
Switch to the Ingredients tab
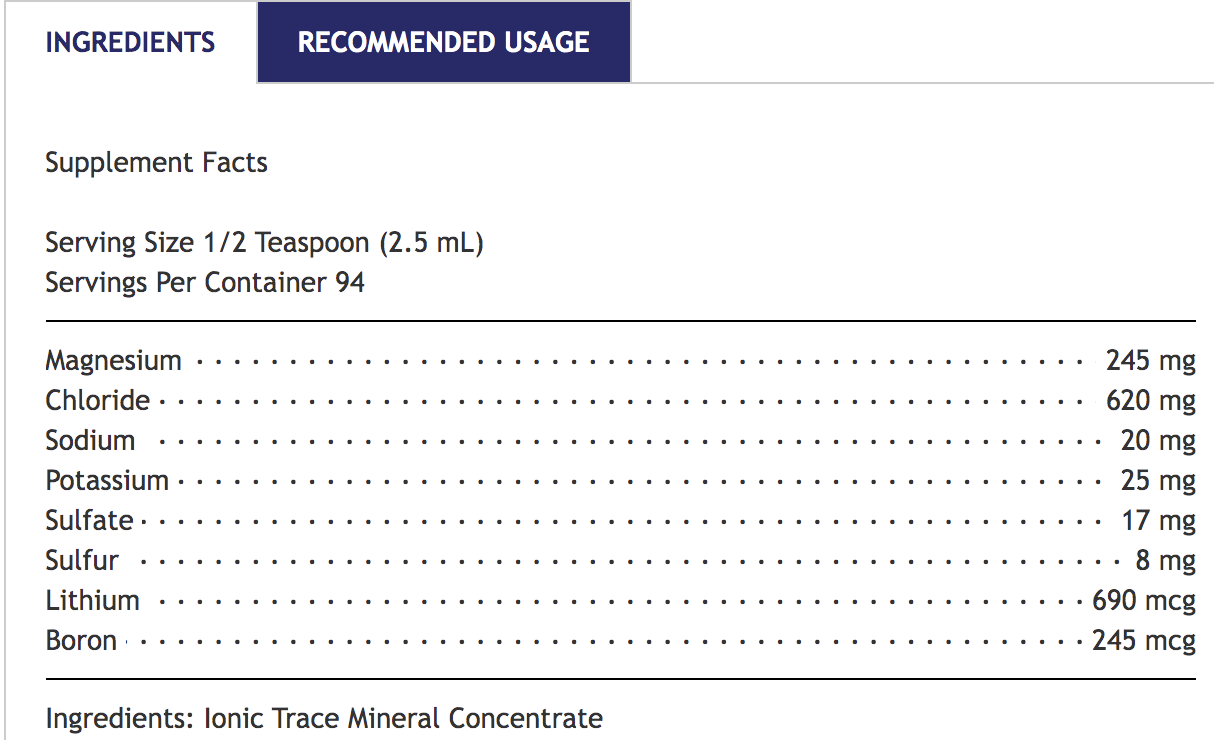tap(130, 42)
